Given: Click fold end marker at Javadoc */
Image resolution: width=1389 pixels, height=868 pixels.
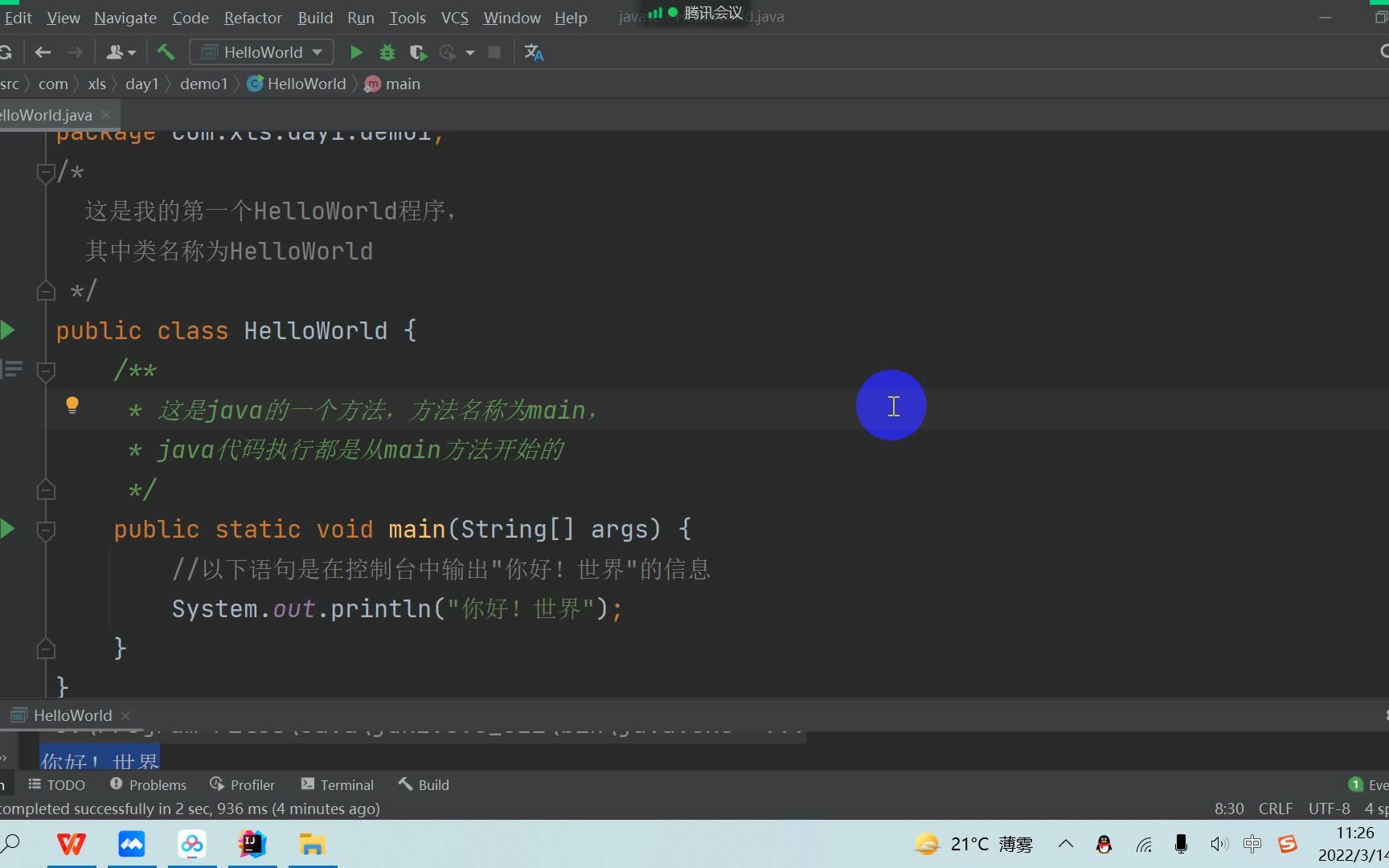Looking at the screenshot, I should (x=46, y=489).
